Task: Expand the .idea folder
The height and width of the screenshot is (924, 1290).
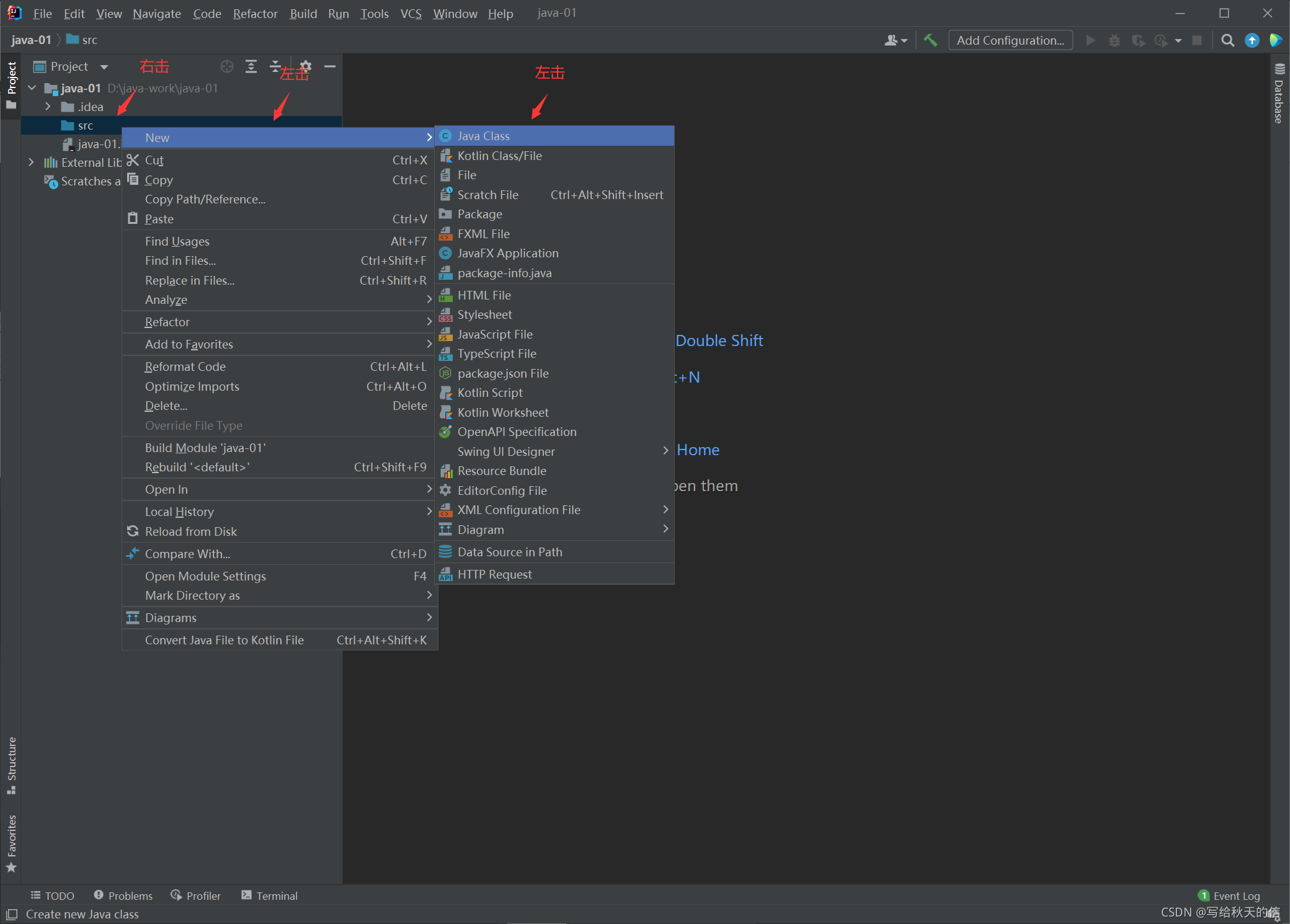Action: click(x=48, y=107)
